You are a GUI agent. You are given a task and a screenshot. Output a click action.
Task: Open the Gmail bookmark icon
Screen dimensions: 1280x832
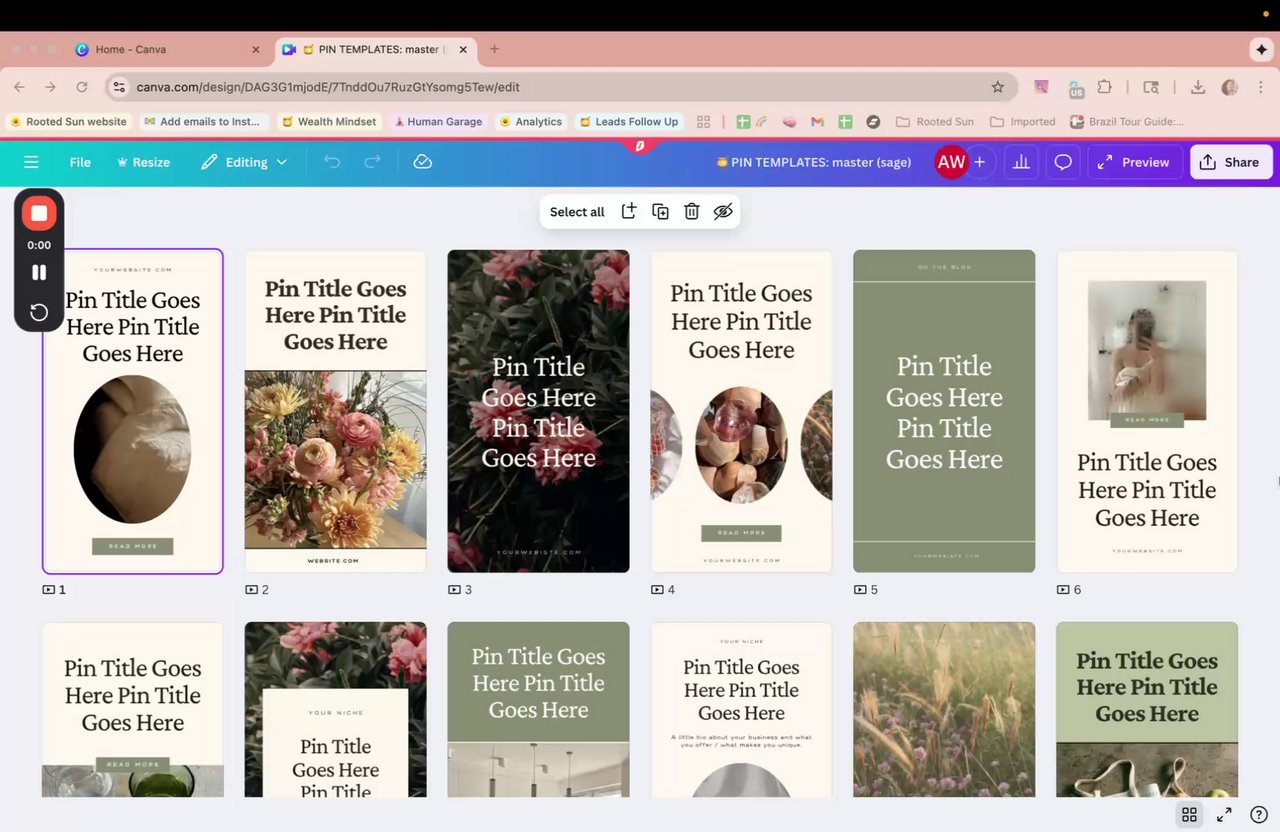[x=817, y=122]
